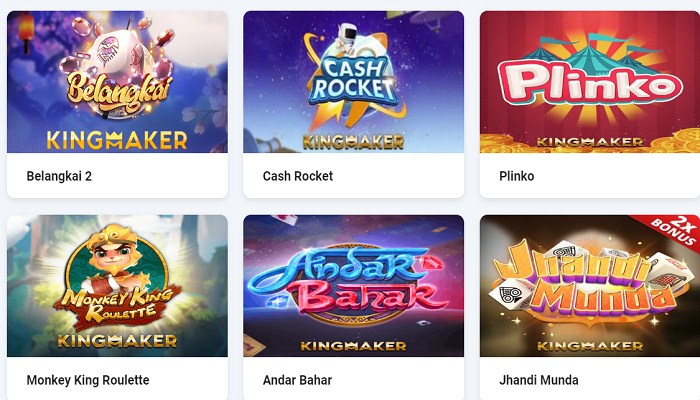Click the Jhandi Munda title text

539,380
